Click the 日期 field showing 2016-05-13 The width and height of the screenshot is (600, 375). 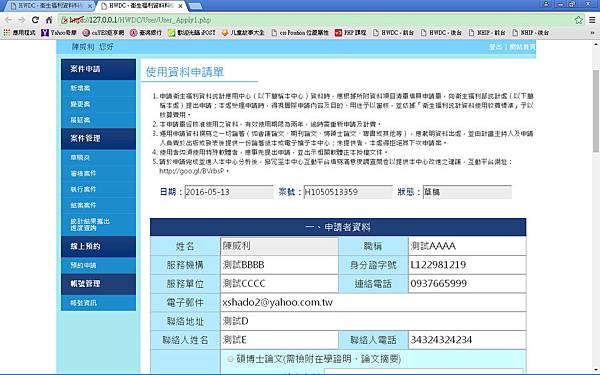229,192
